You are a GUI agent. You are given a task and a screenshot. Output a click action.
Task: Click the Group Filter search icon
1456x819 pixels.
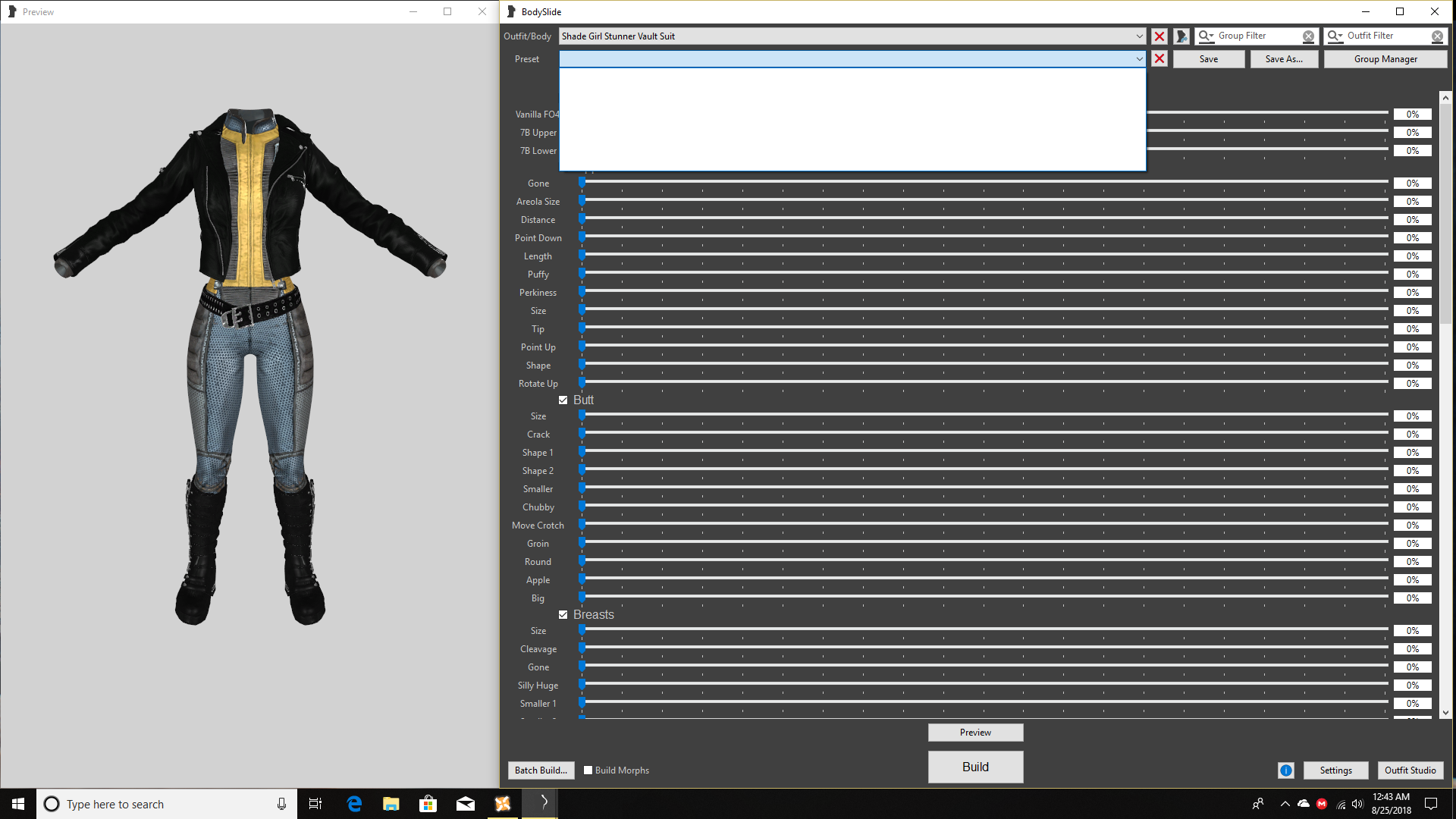pyautogui.click(x=1204, y=36)
